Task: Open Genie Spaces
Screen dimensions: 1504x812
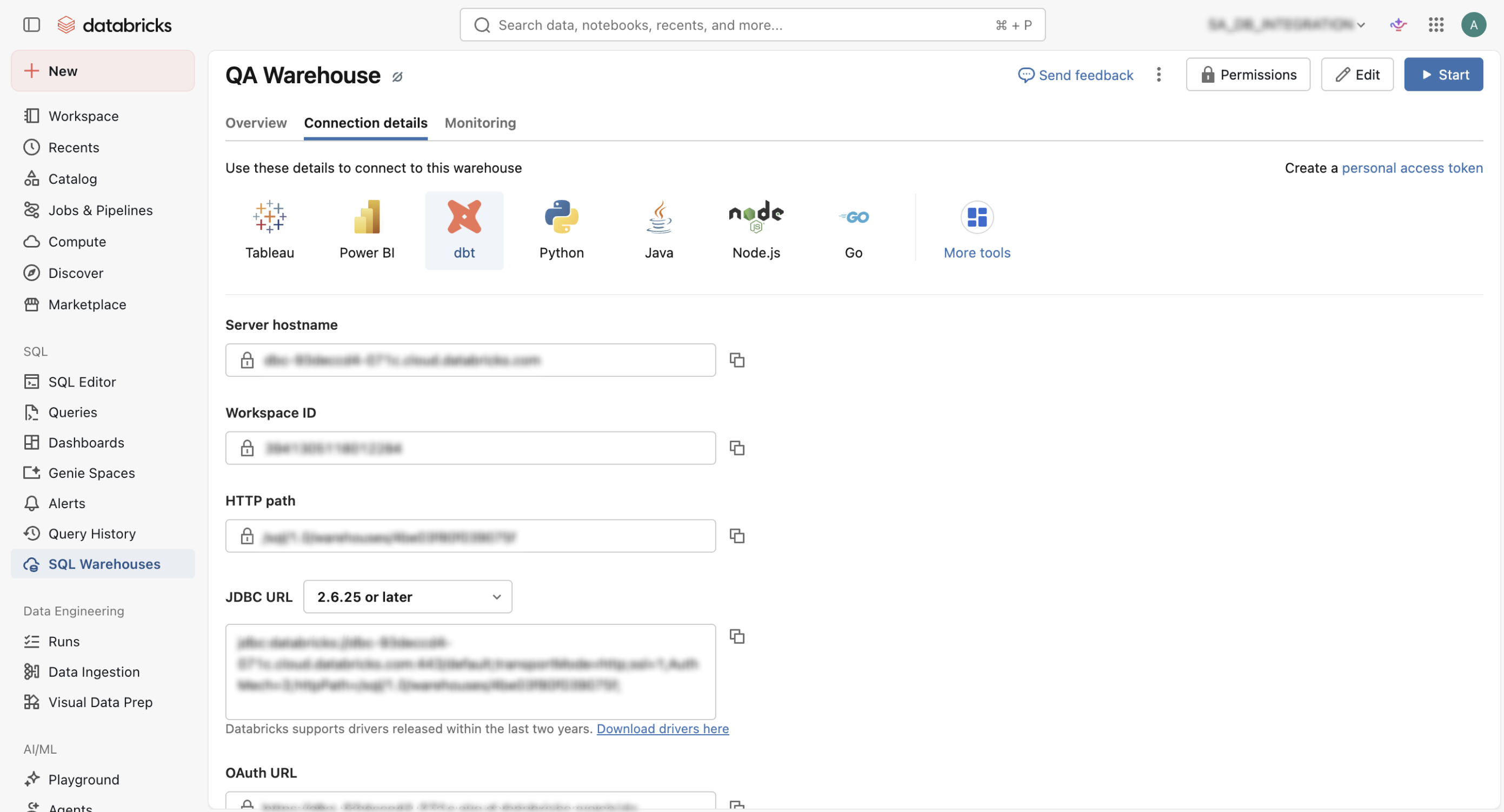Action: [x=103, y=473]
